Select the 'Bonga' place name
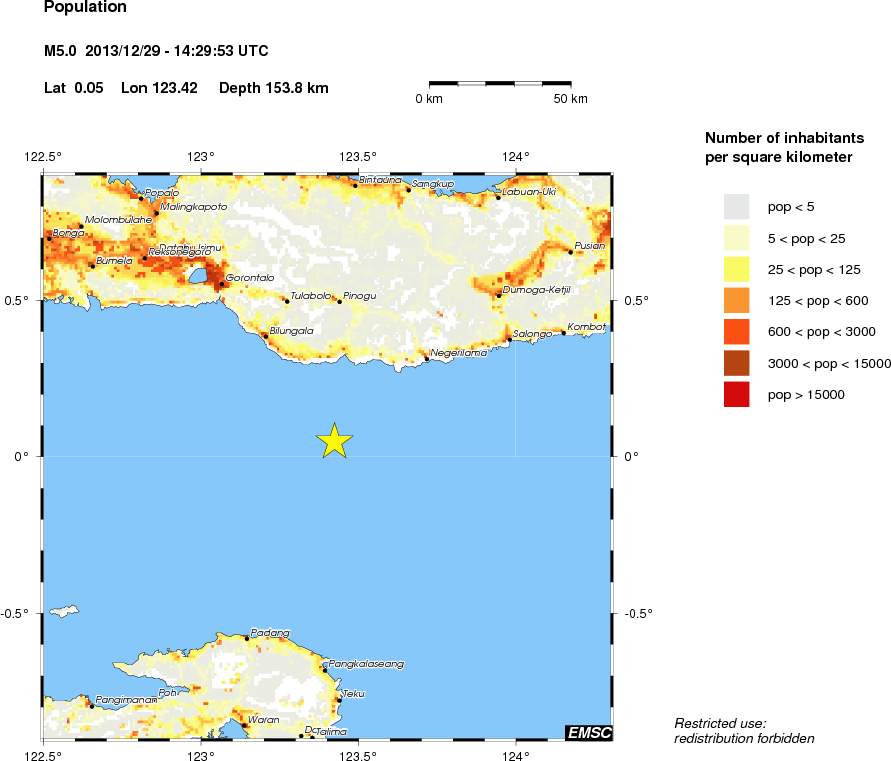 (x=68, y=233)
